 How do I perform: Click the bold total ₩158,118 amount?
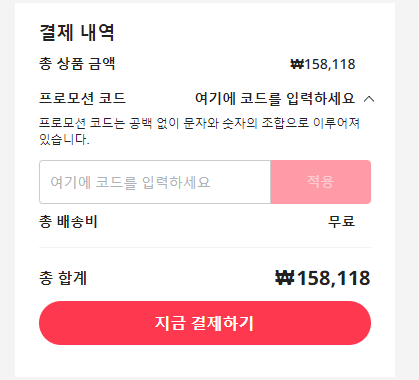pos(323,278)
